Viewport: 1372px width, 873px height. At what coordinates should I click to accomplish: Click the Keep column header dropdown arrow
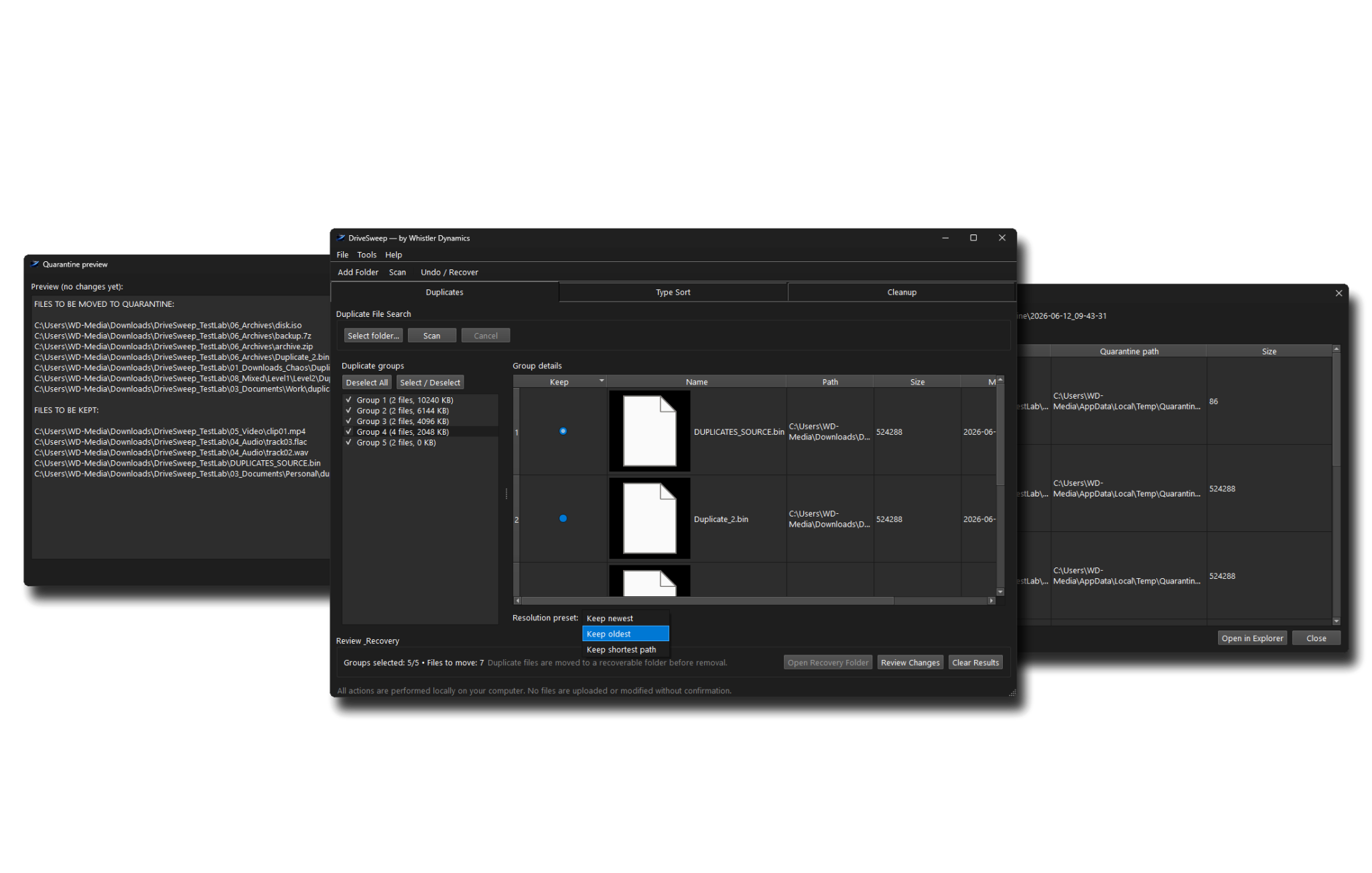601,381
